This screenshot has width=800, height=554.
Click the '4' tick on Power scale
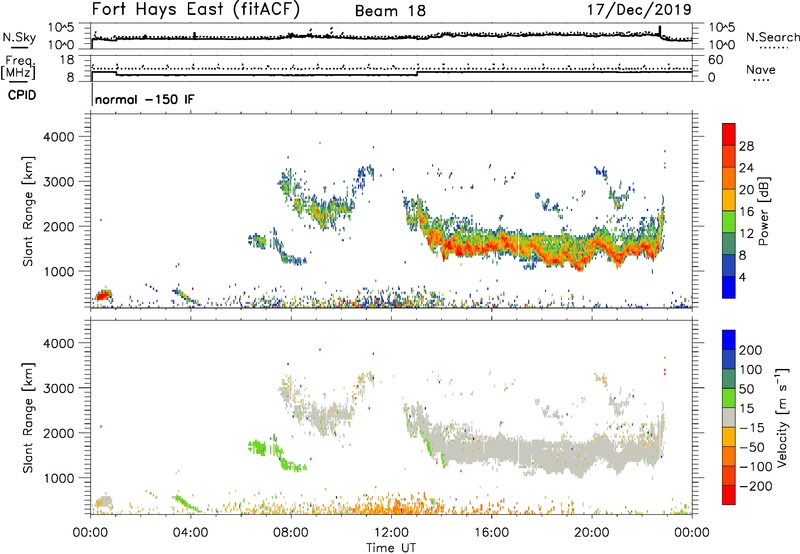point(742,277)
